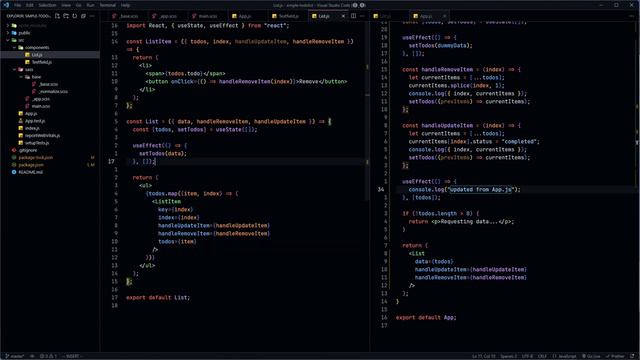Open _normalize.scss in the Explorer tree
Image resolution: width=640 pixels, height=360 pixels.
[x=50, y=91]
